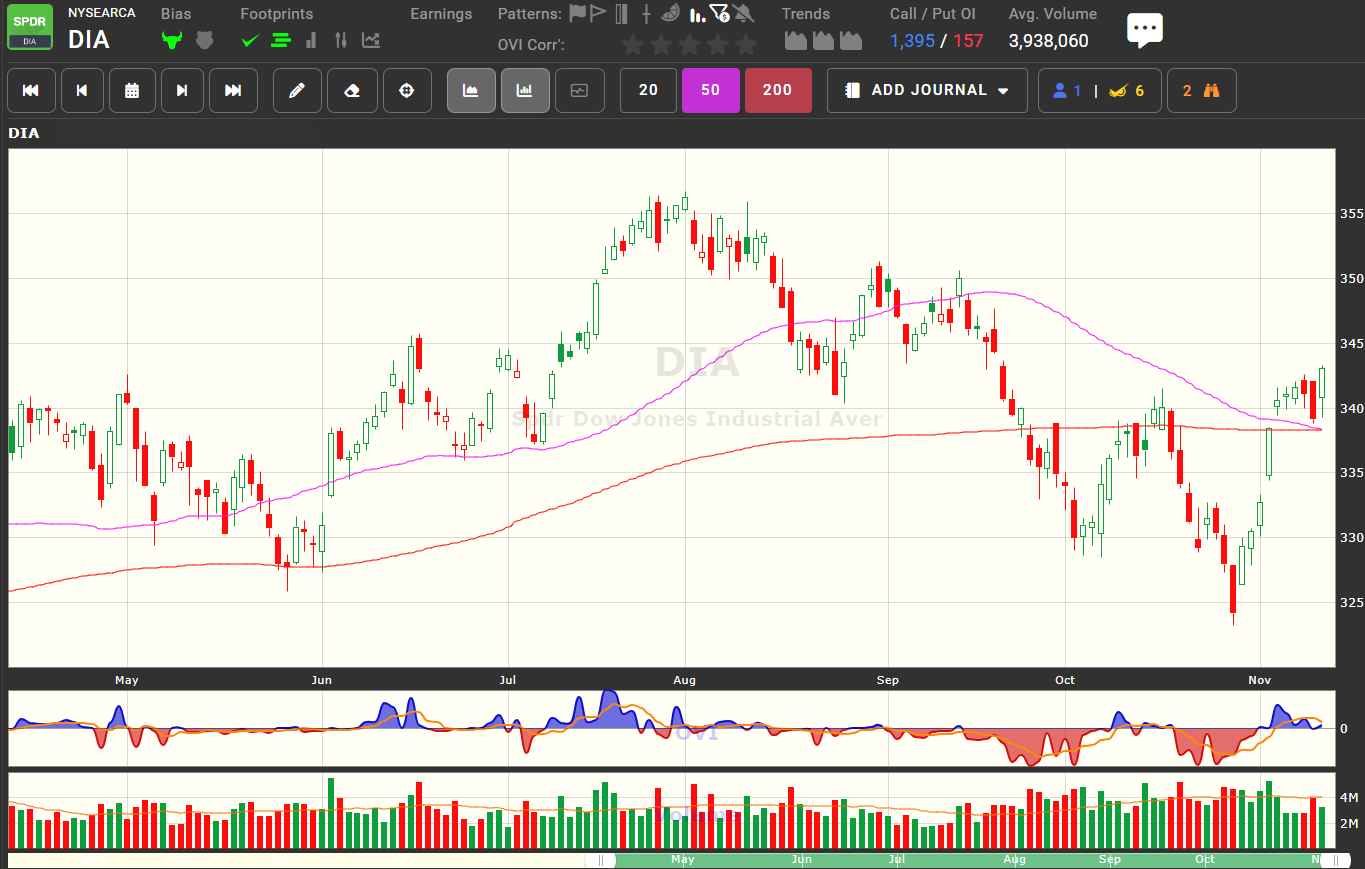Image resolution: width=1365 pixels, height=869 pixels.
Task: Toggle the OVI indicator panel button
Action: coord(471,90)
